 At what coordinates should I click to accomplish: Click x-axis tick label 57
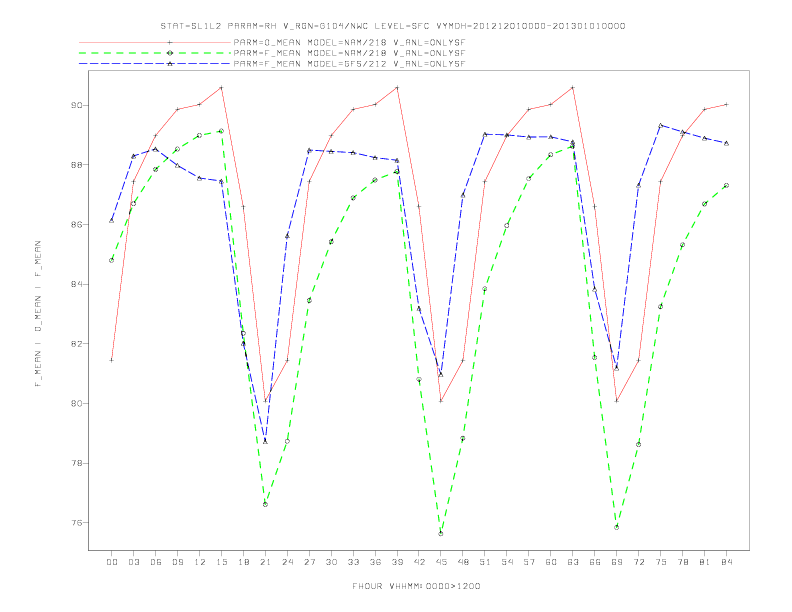[529, 562]
